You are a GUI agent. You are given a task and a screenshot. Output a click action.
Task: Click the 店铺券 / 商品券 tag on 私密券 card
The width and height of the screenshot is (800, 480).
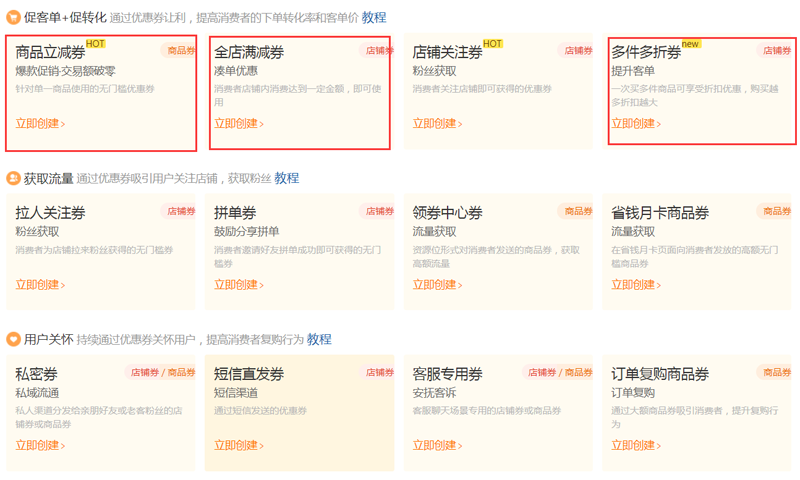click(161, 372)
